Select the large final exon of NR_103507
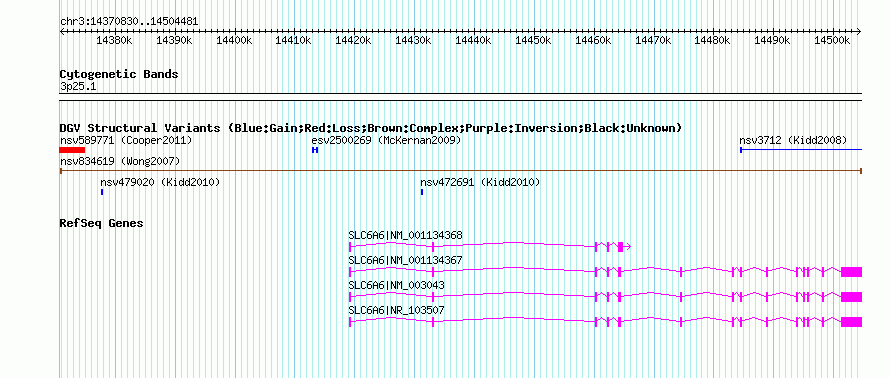 pos(851,322)
